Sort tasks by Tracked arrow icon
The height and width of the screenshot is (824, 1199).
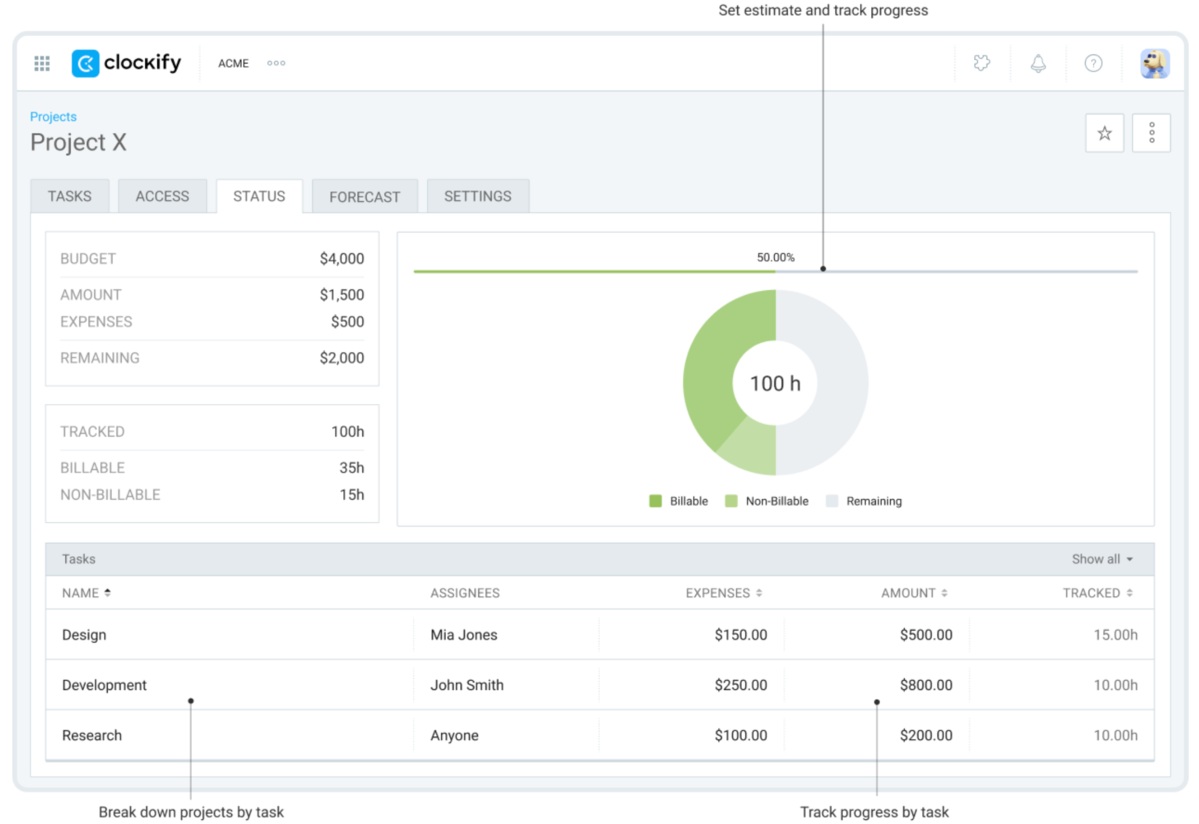click(x=1129, y=592)
